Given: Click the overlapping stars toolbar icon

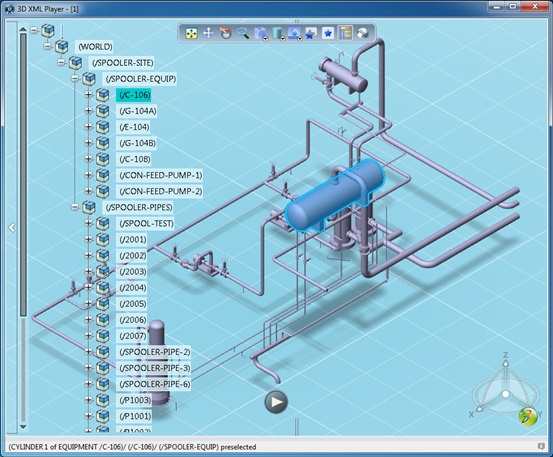Looking at the screenshot, I should (311, 33).
